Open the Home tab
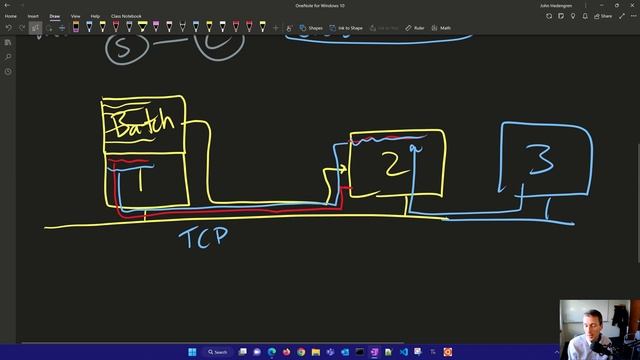This screenshot has height=360, width=640. click(11, 16)
